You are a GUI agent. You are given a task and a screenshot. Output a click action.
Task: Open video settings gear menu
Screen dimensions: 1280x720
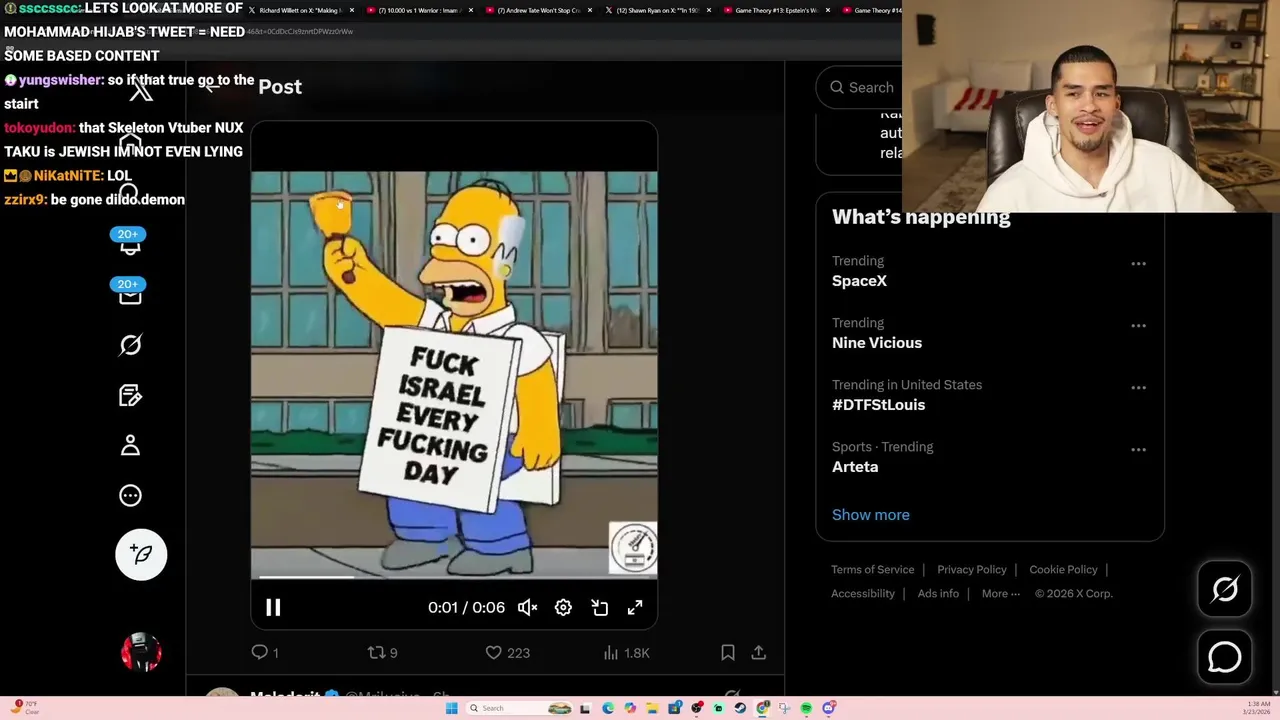(x=563, y=607)
